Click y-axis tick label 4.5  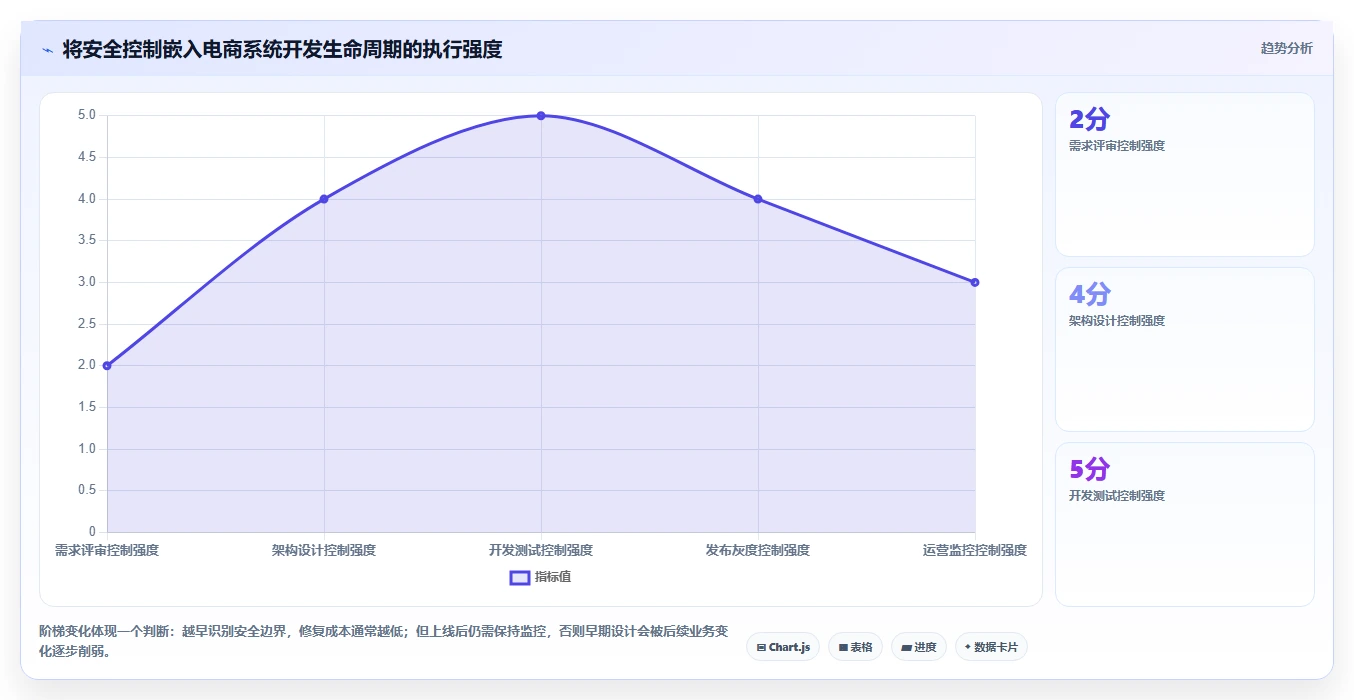(x=87, y=157)
